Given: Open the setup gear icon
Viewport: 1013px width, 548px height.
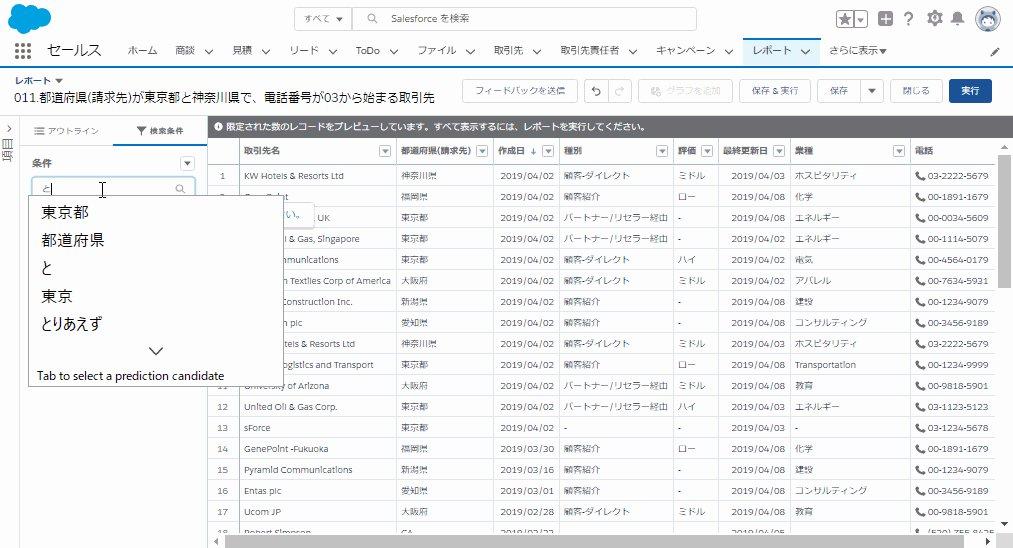Looking at the screenshot, I should (934, 18).
